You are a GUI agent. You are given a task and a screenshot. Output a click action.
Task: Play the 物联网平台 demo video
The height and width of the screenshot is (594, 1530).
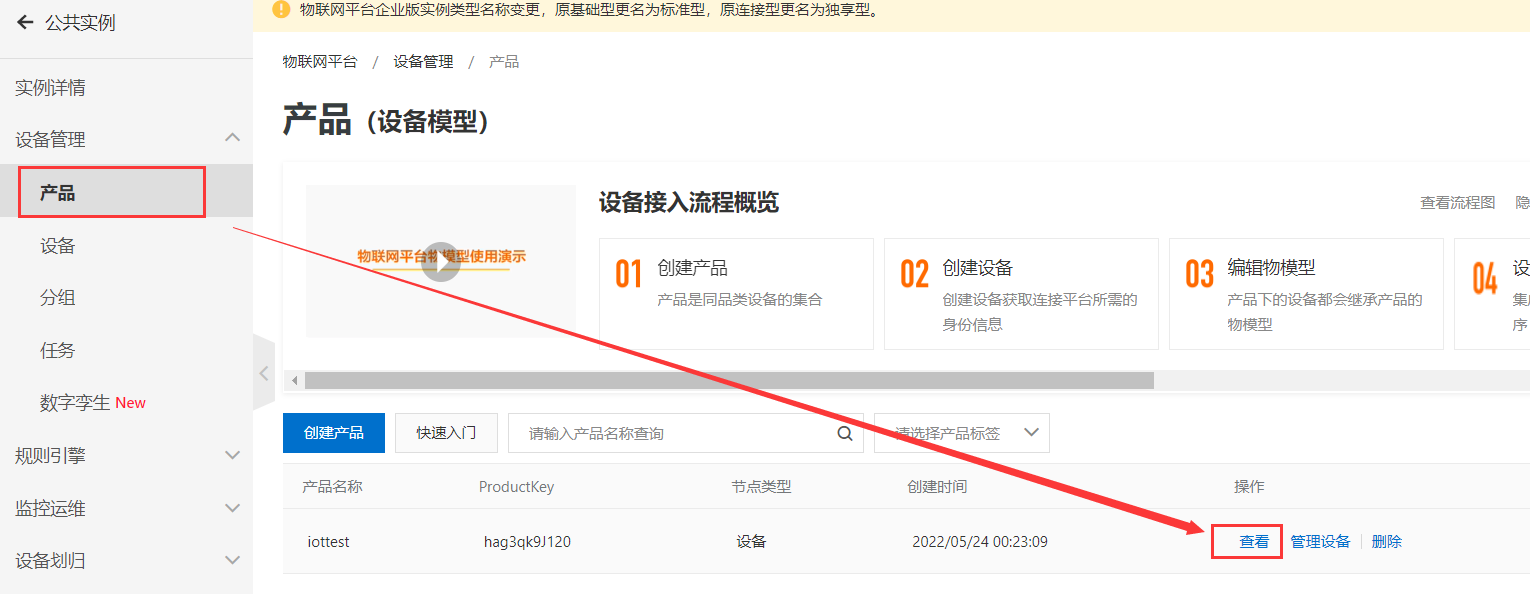pos(441,262)
